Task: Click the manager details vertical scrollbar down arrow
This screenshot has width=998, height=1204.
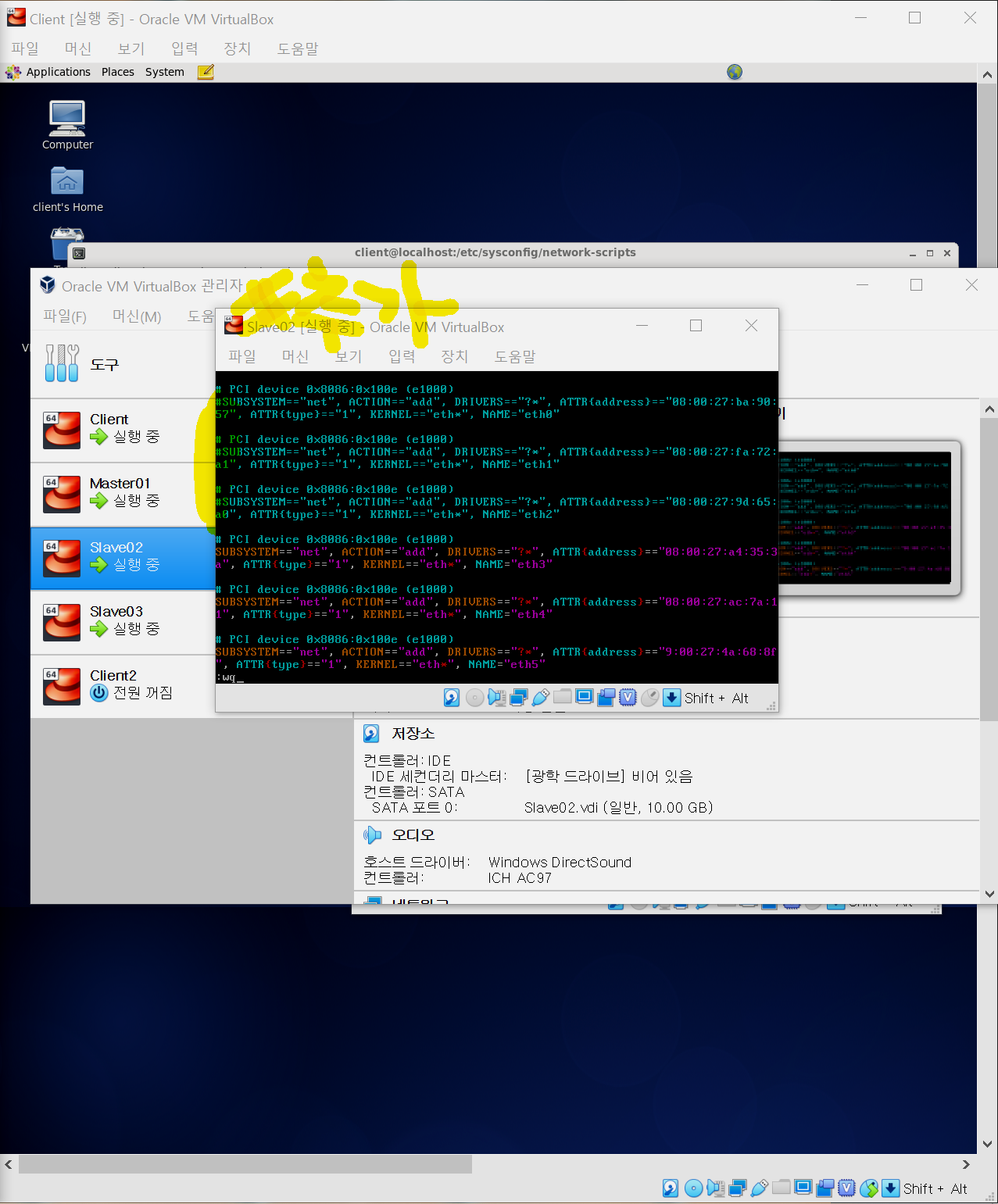Action: (x=989, y=894)
